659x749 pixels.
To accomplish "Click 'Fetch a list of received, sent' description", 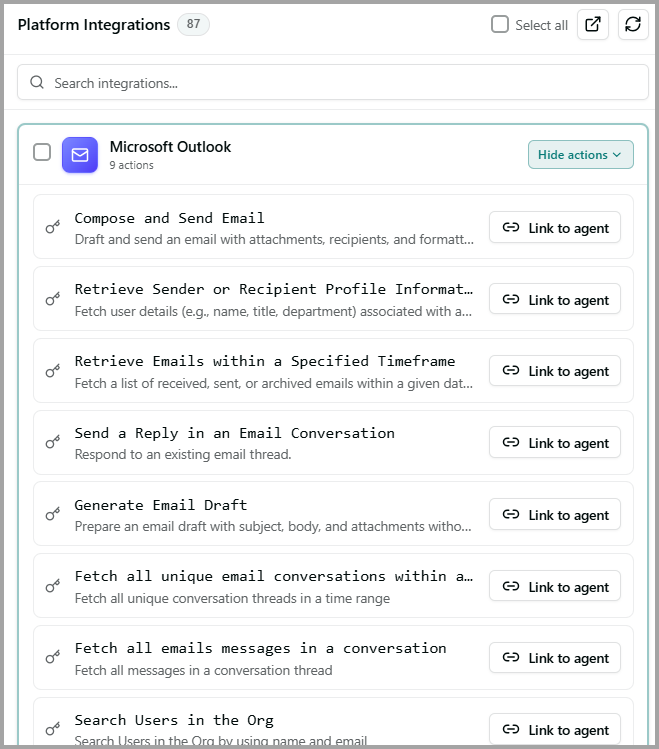I will click(x=274, y=383).
